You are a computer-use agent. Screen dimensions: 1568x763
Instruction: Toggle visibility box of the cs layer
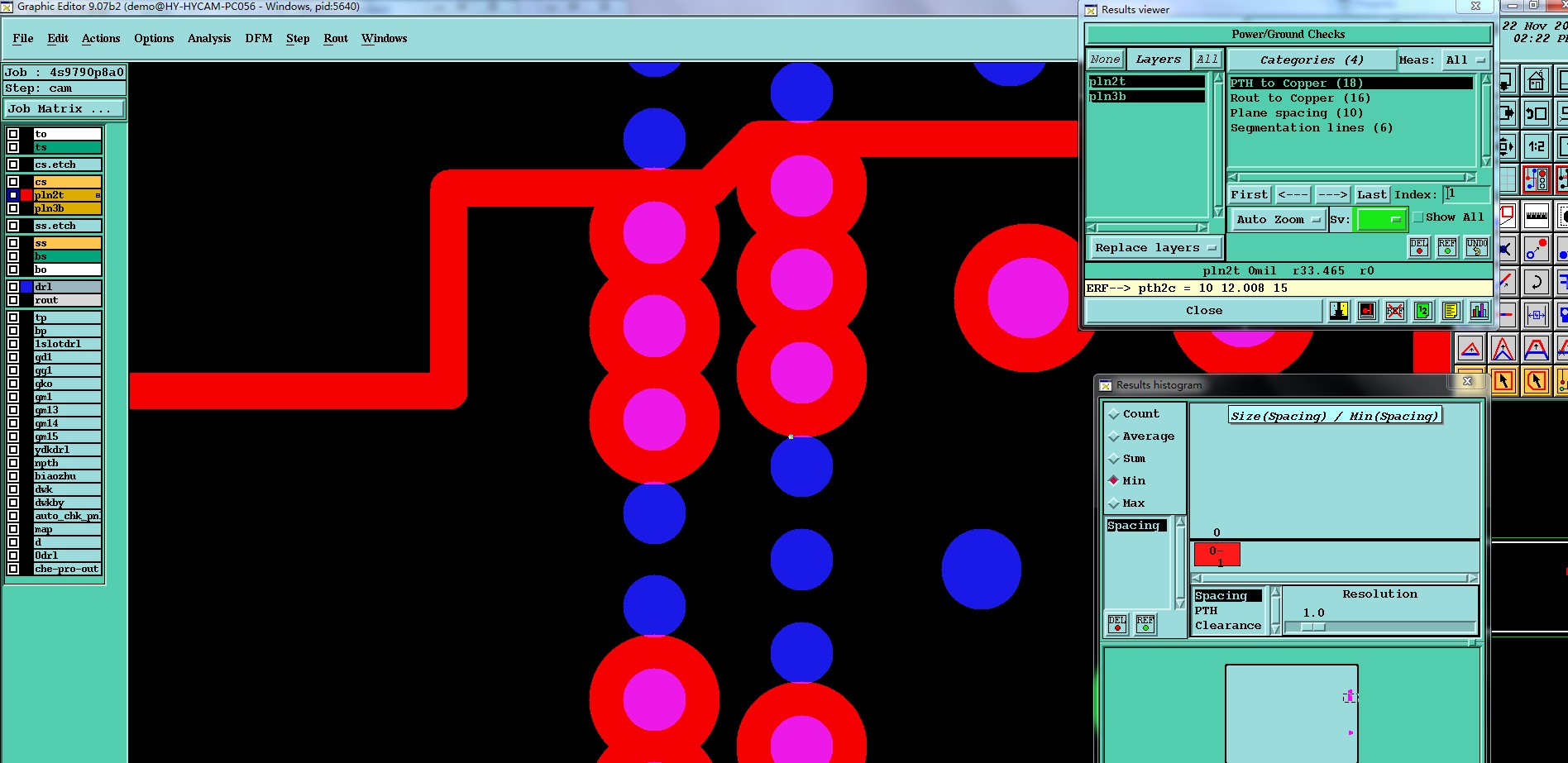pyautogui.click(x=13, y=182)
